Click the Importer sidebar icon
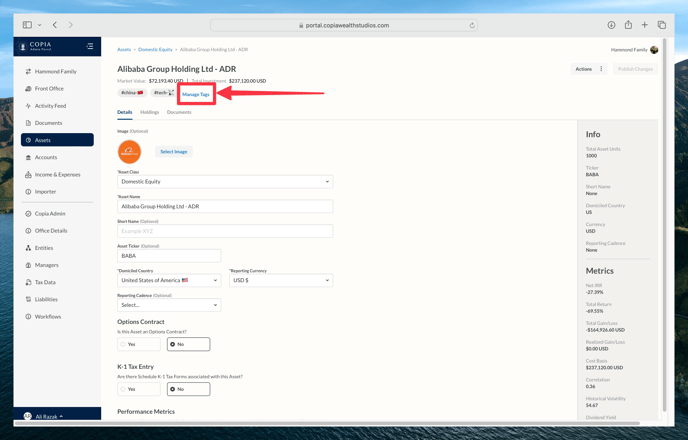 click(28, 192)
